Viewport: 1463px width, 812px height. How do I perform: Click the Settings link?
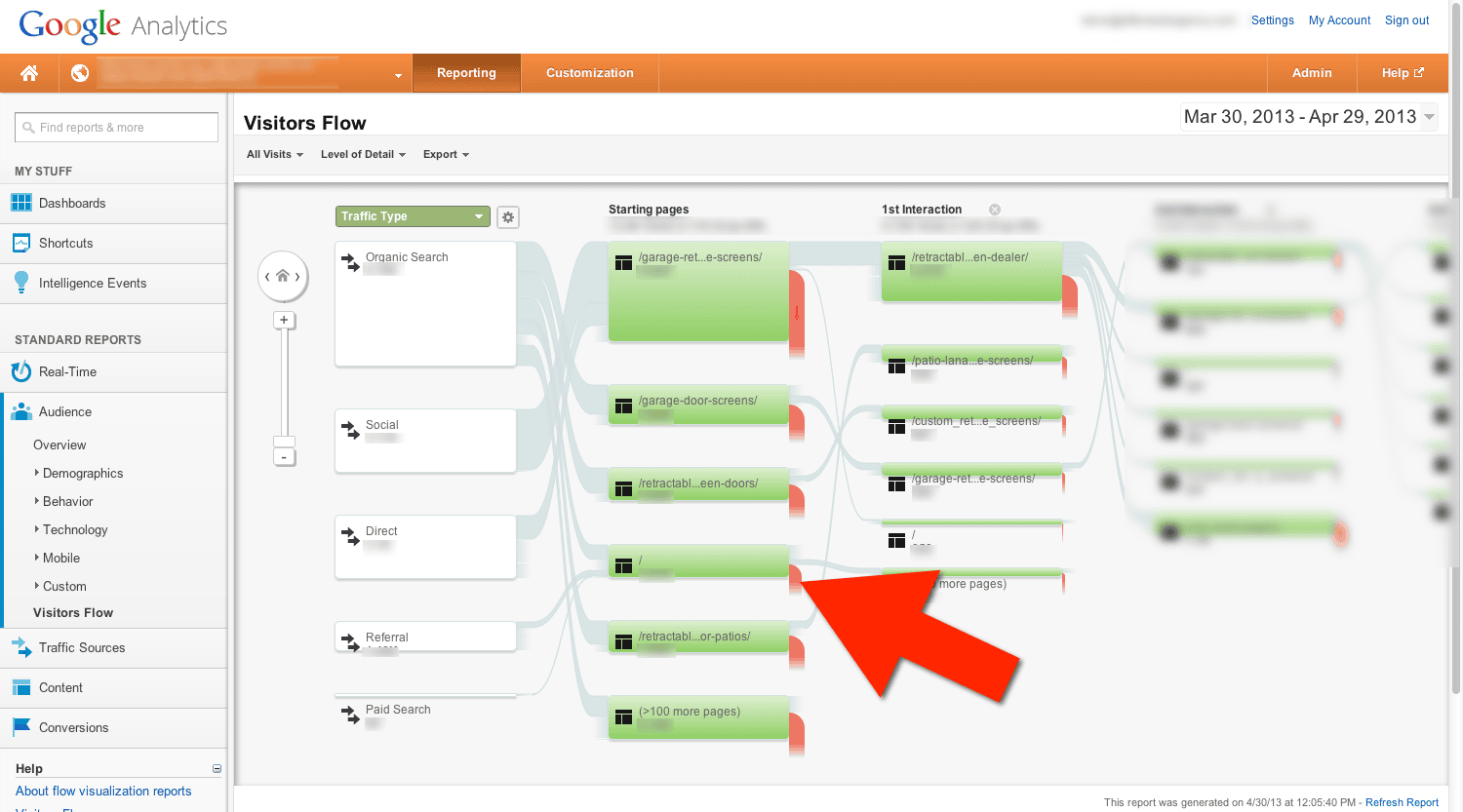(x=1273, y=20)
